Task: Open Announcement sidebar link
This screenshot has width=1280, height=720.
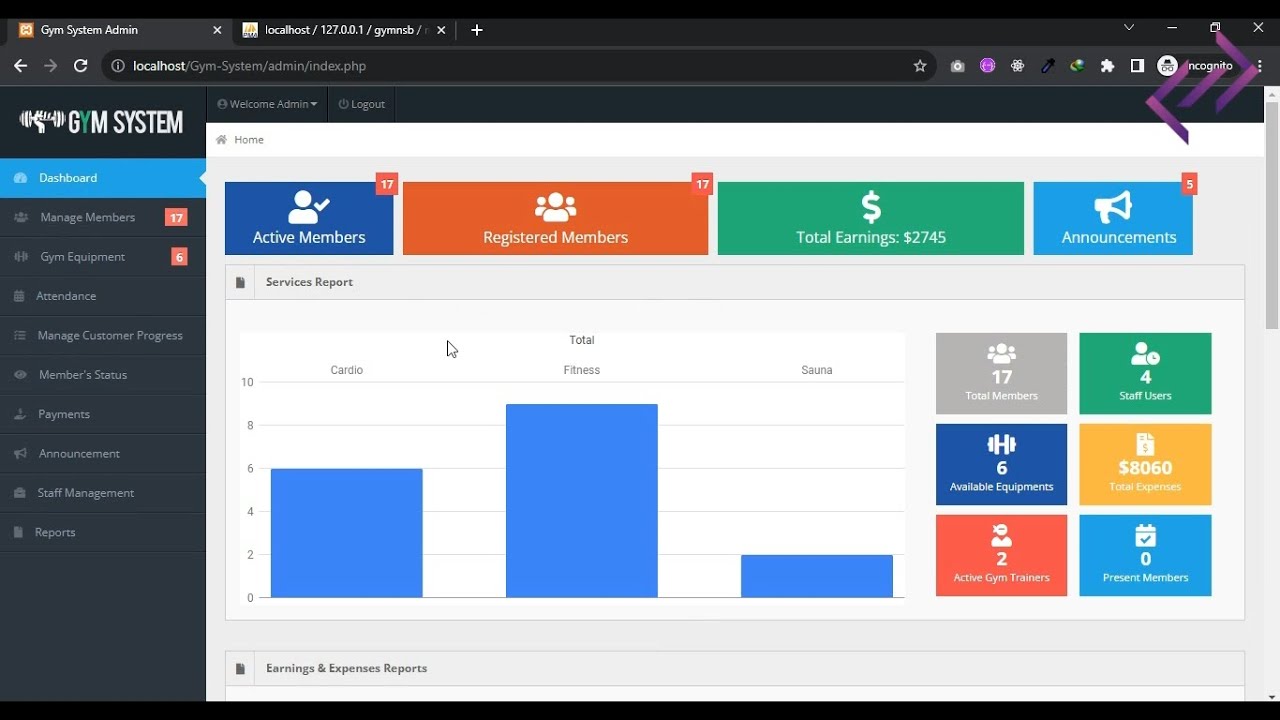Action: click(103, 453)
